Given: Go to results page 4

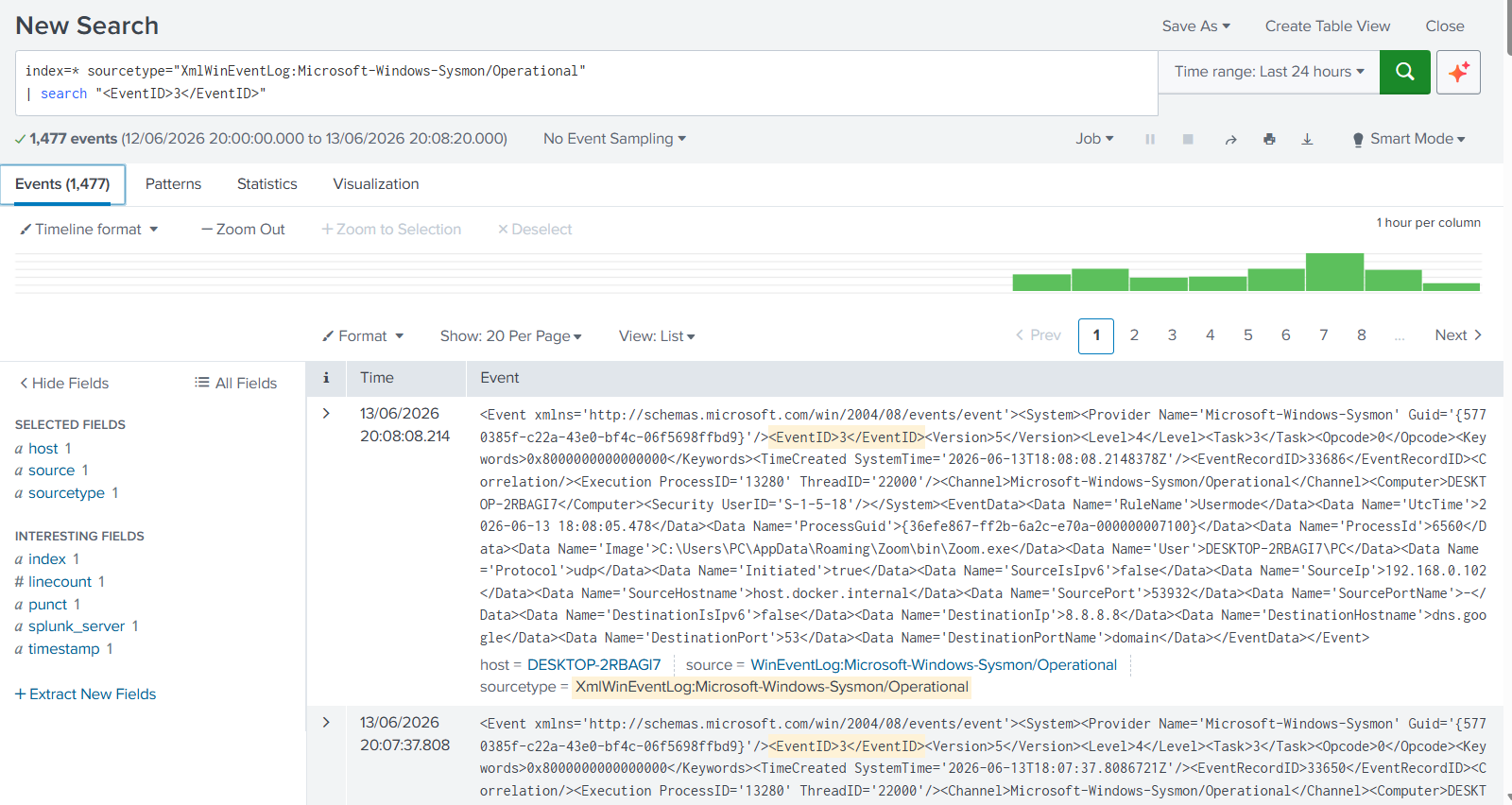Looking at the screenshot, I should click(x=1210, y=335).
